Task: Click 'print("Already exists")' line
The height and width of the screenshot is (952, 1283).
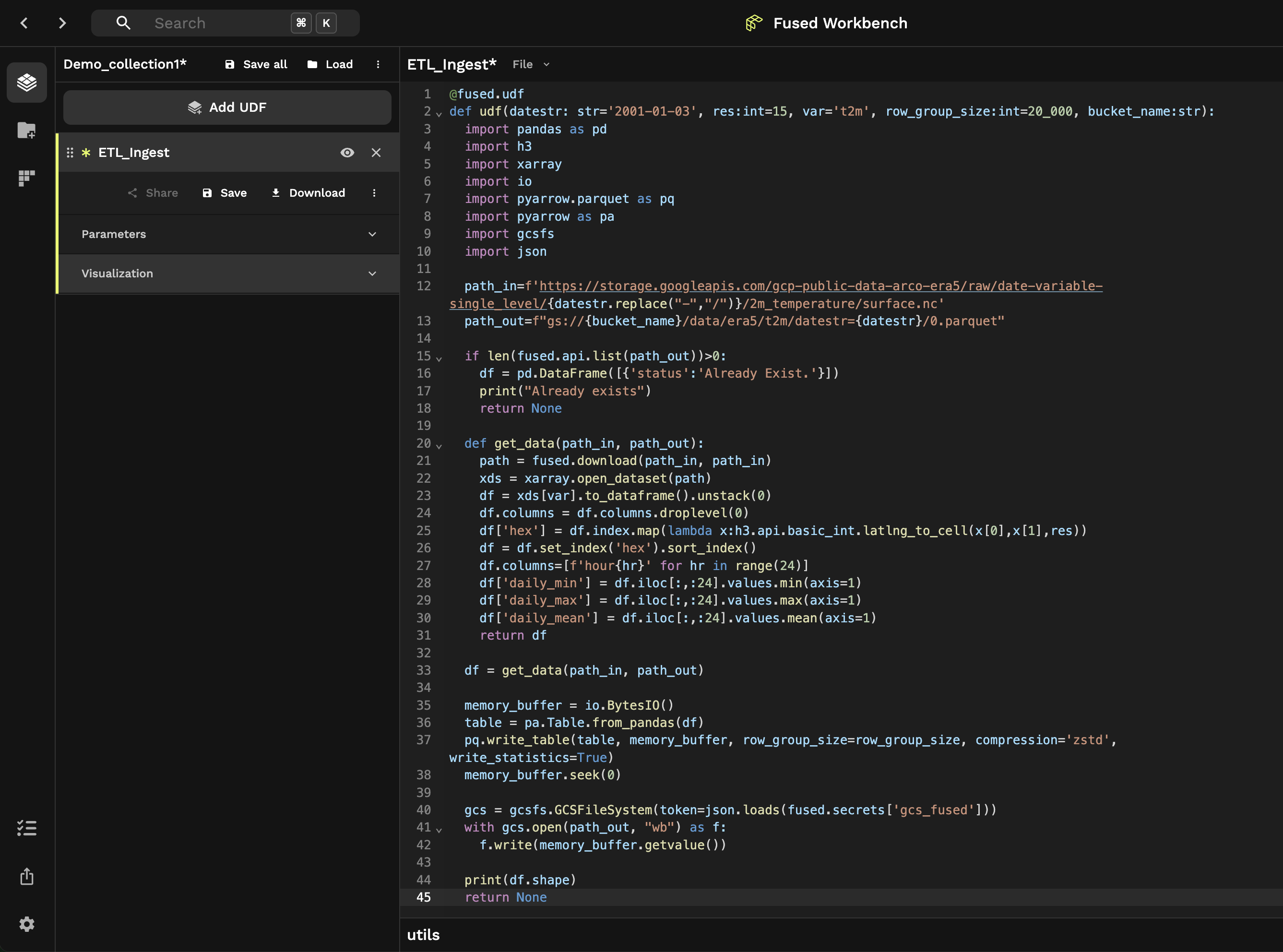Action: (565, 391)
